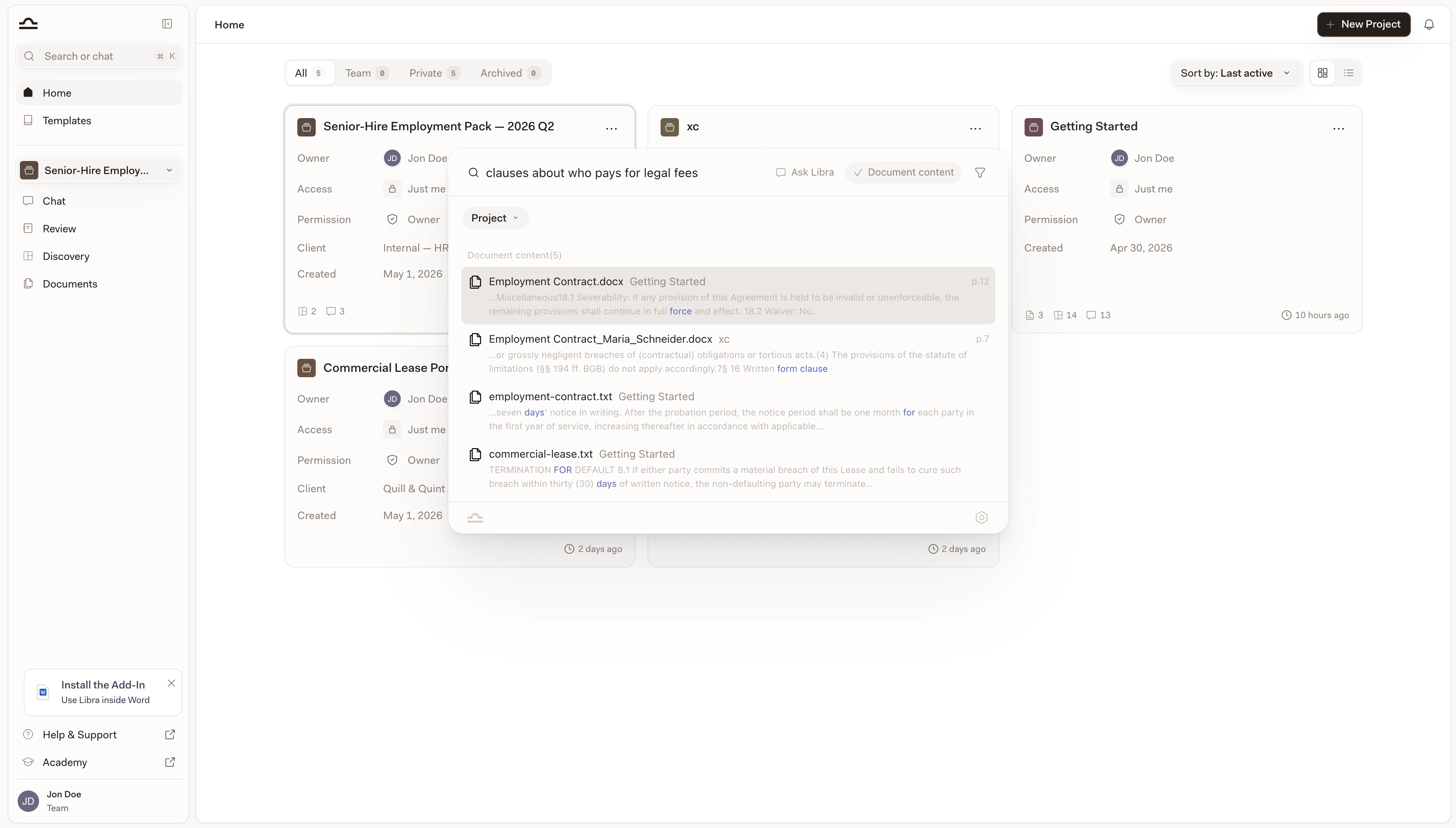Switch to list view layout

[x=1349, y=73]
